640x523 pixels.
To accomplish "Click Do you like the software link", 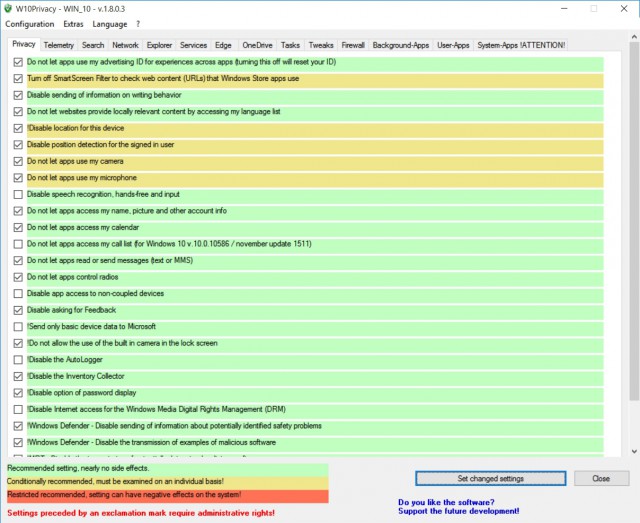I will (x=446, y=502).
